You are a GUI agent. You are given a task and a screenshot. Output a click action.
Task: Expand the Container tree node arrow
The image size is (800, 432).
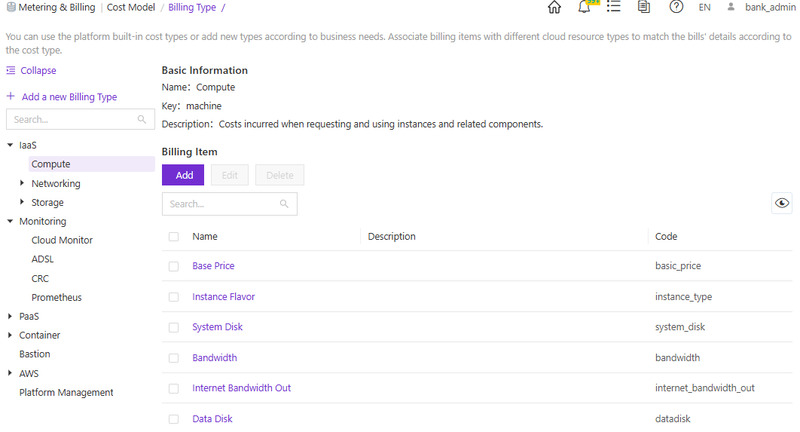point(10,335)
